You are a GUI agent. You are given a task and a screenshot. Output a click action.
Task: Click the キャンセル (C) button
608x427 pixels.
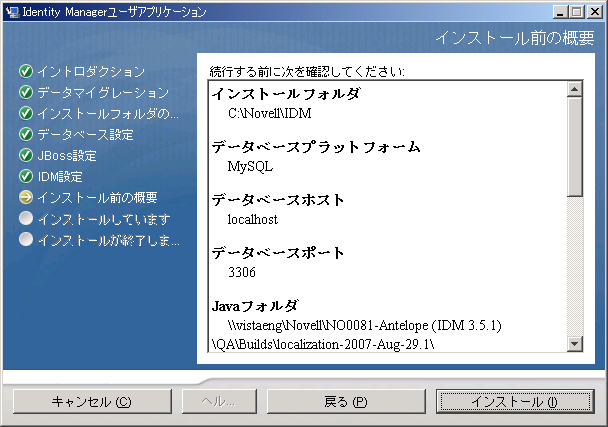[92, 402]
